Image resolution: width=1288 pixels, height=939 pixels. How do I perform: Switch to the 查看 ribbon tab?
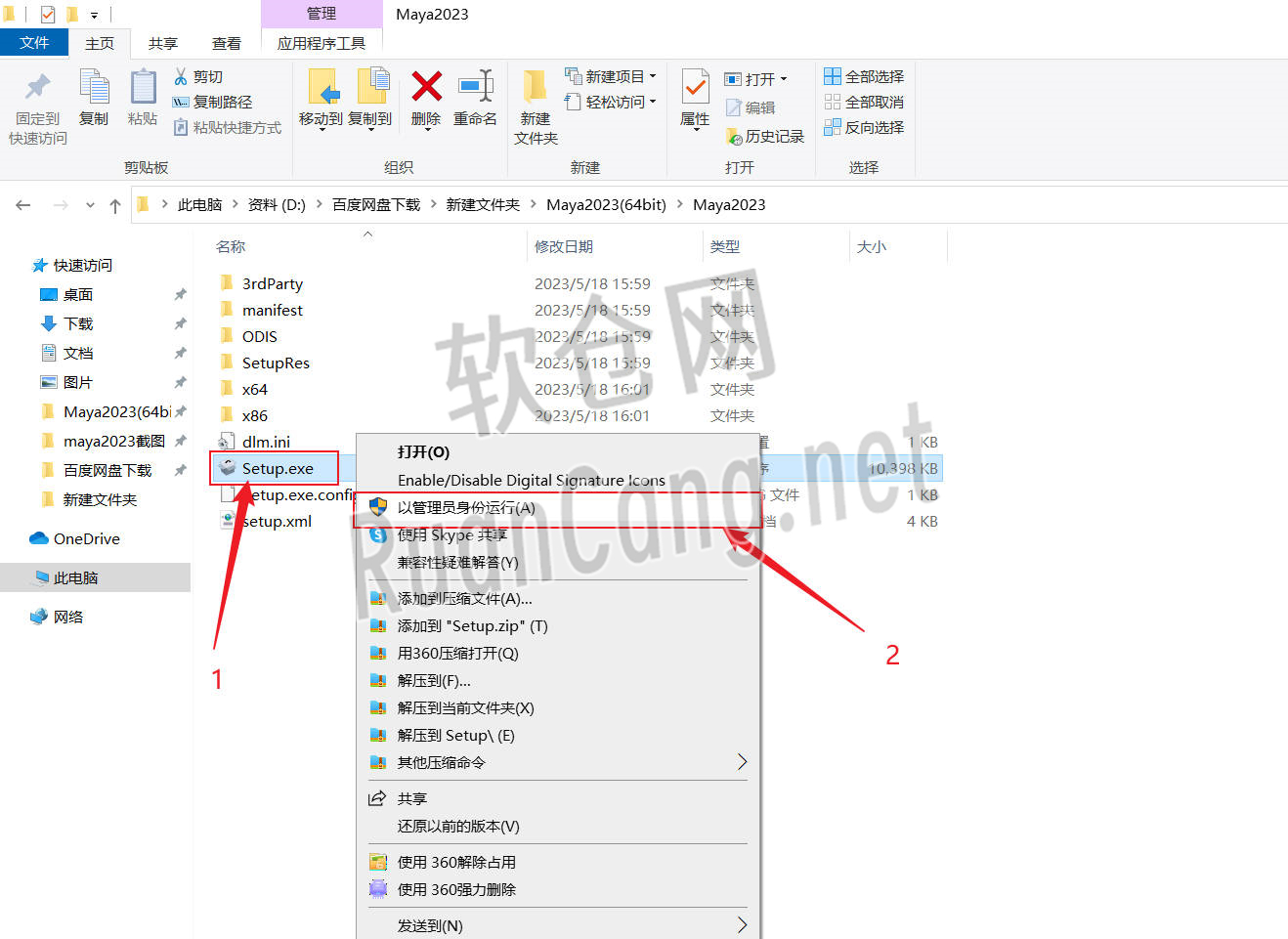(226, 42)
